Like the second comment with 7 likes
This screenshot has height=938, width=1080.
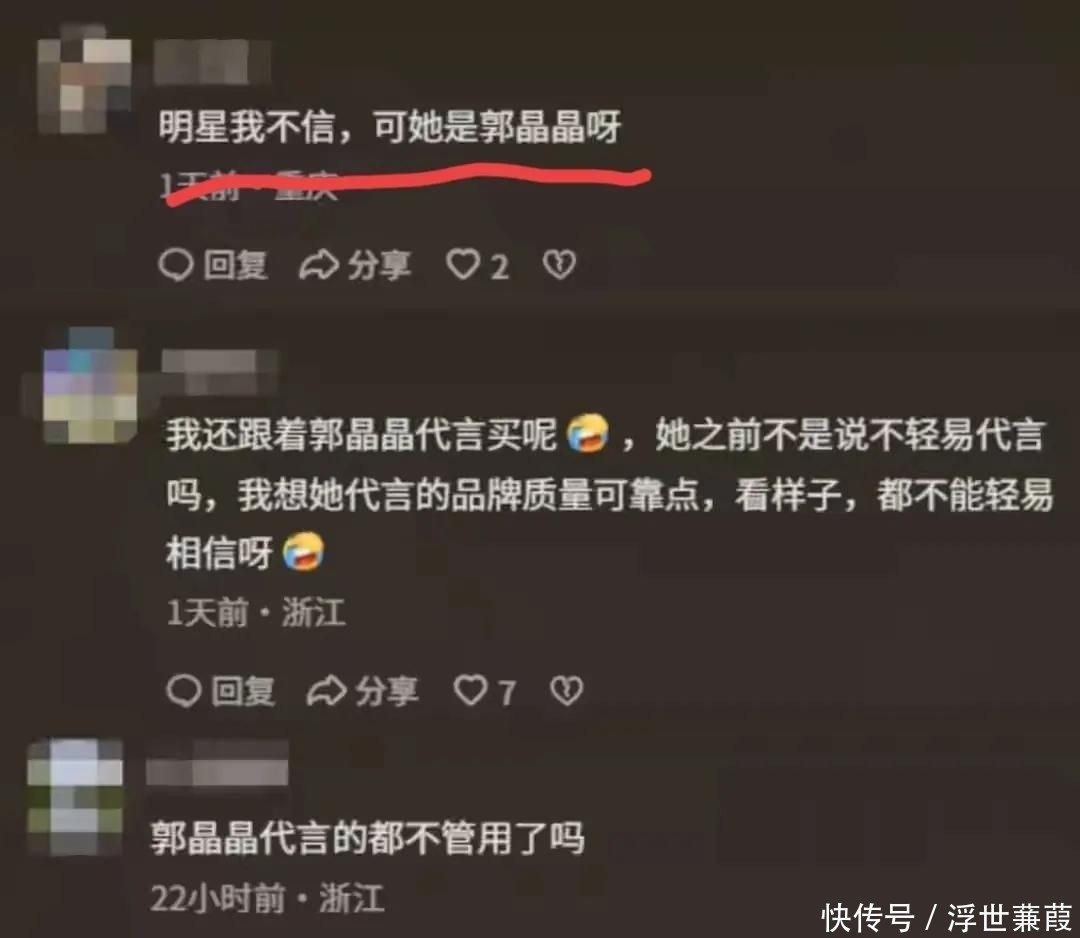click(x=470, y=691)
